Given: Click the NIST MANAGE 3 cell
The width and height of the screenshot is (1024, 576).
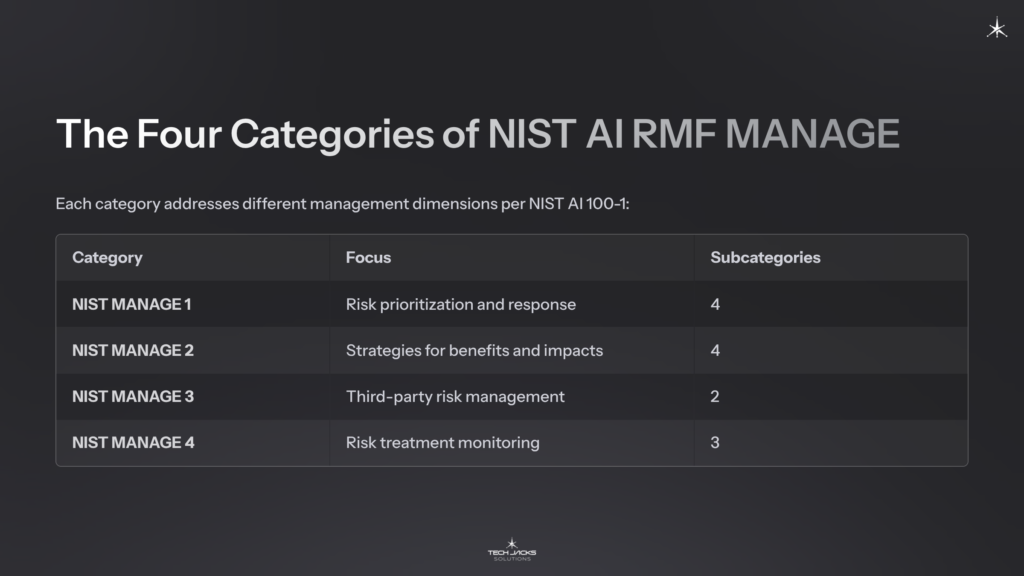Looking at the screenshot, I should pyautogui.click(x=134, y=396).
